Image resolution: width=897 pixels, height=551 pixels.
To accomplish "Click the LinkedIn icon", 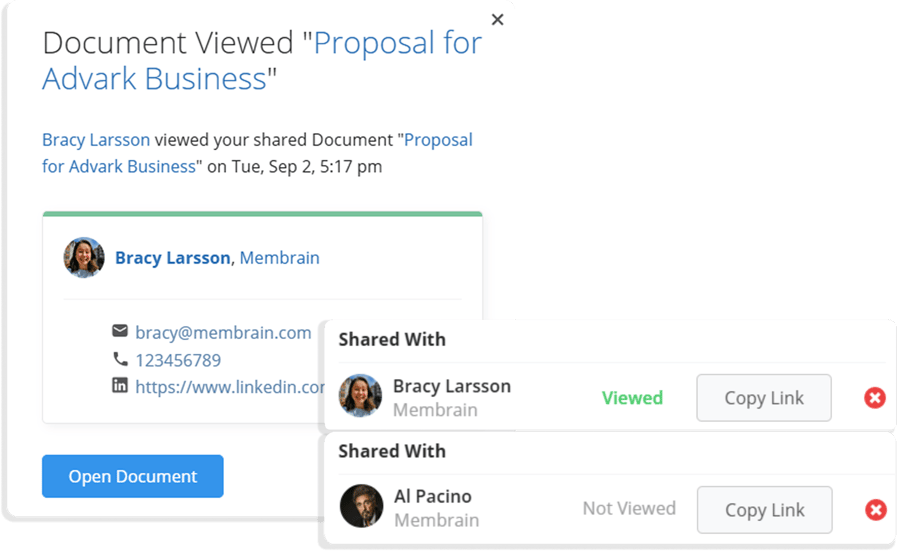I will point(120,385).
